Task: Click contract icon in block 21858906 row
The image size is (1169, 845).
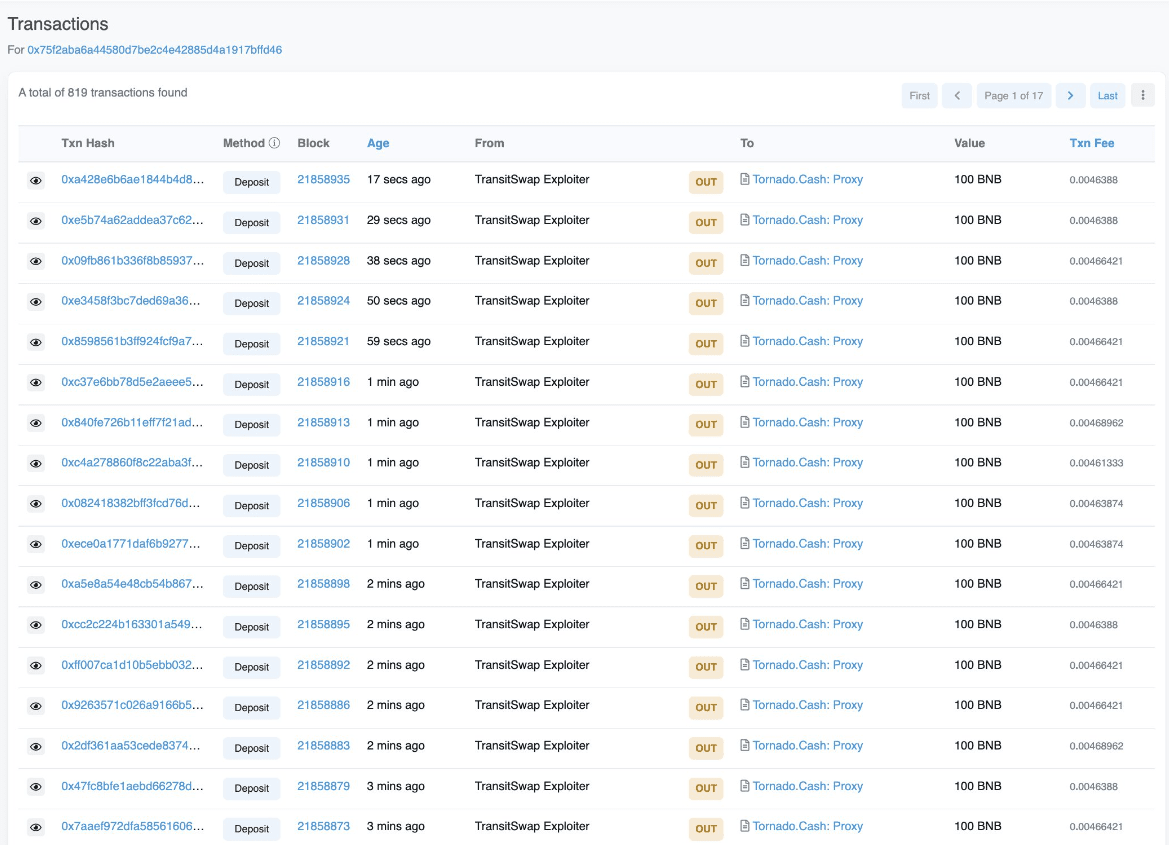Action: coord(744,503)
